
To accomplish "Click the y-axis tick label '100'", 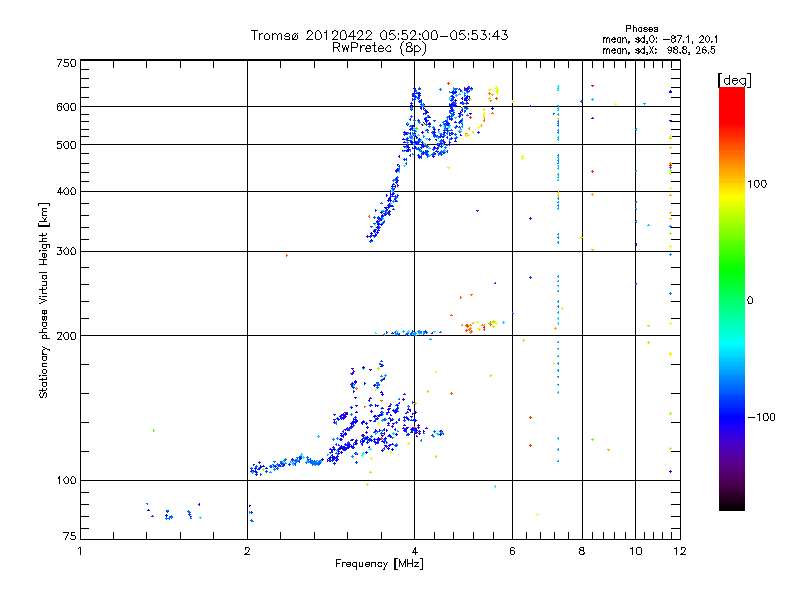I will pos(66,481).
